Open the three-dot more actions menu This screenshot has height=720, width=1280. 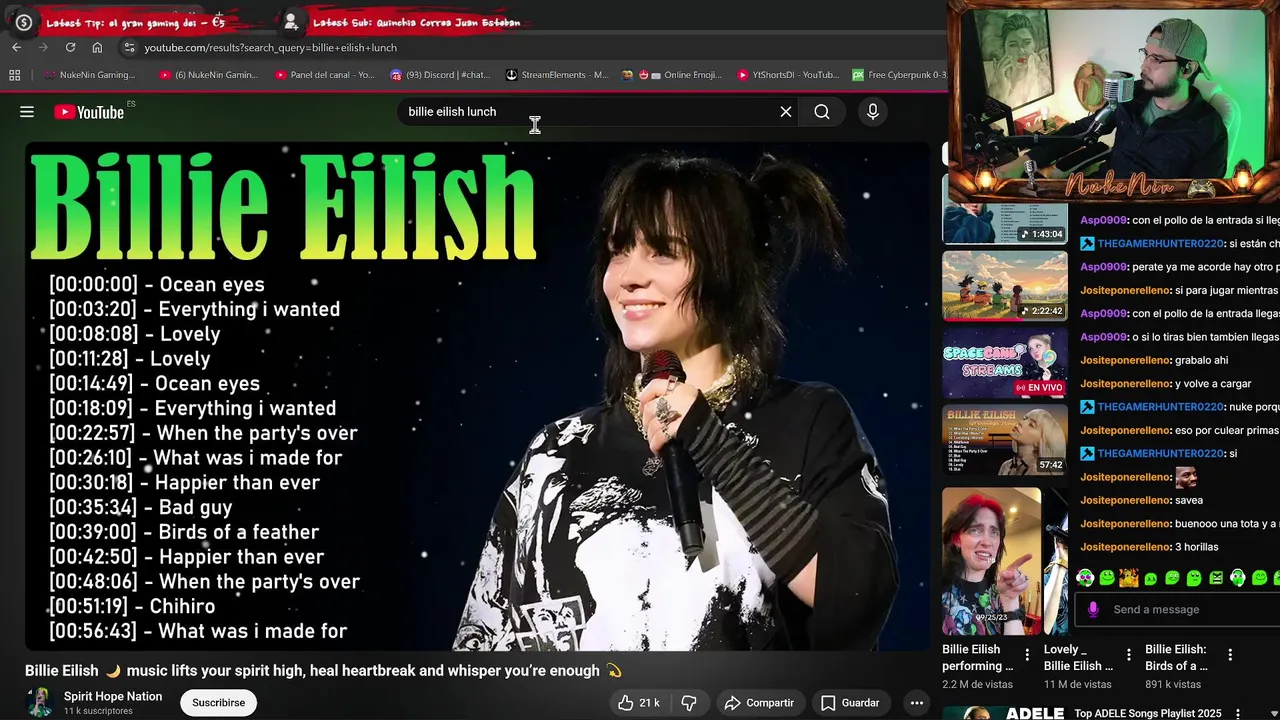click(916, 703)
